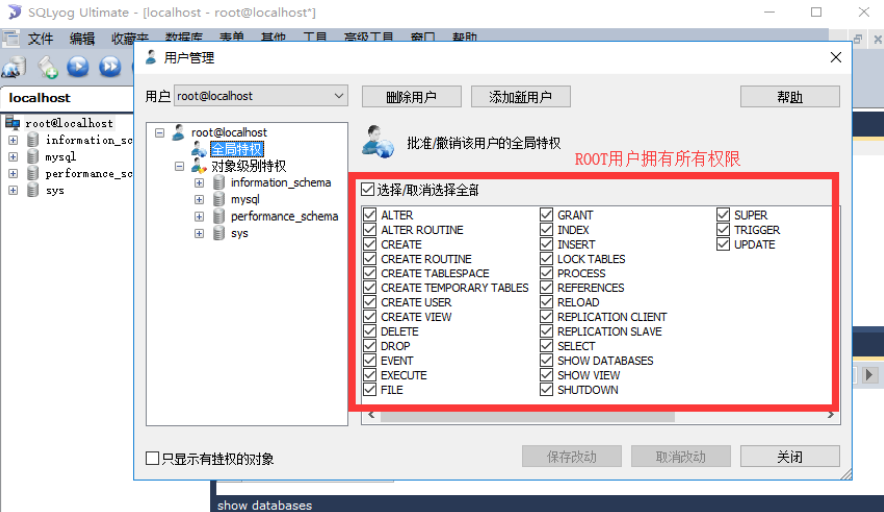884x512 pixels.
Task: Close the 用户管理 dialog with X
Action: click(x=836, y=58)
